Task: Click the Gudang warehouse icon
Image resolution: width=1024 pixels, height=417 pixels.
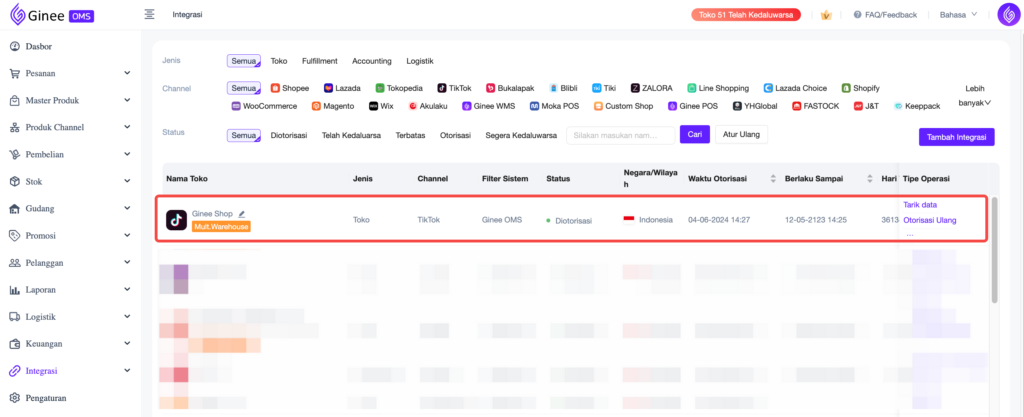Action: tap(15, 209)
